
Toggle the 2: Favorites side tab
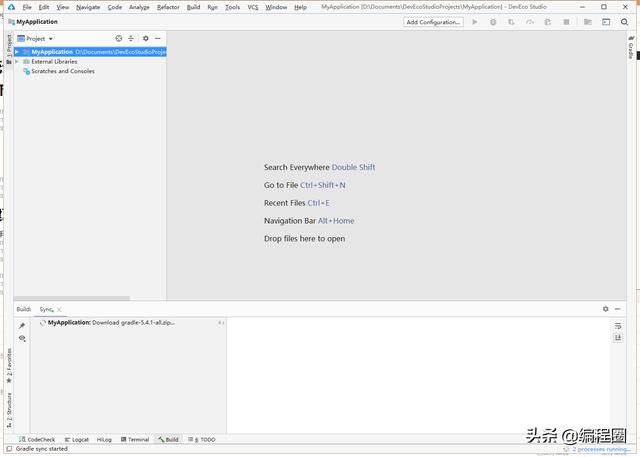tap(9, 366)
